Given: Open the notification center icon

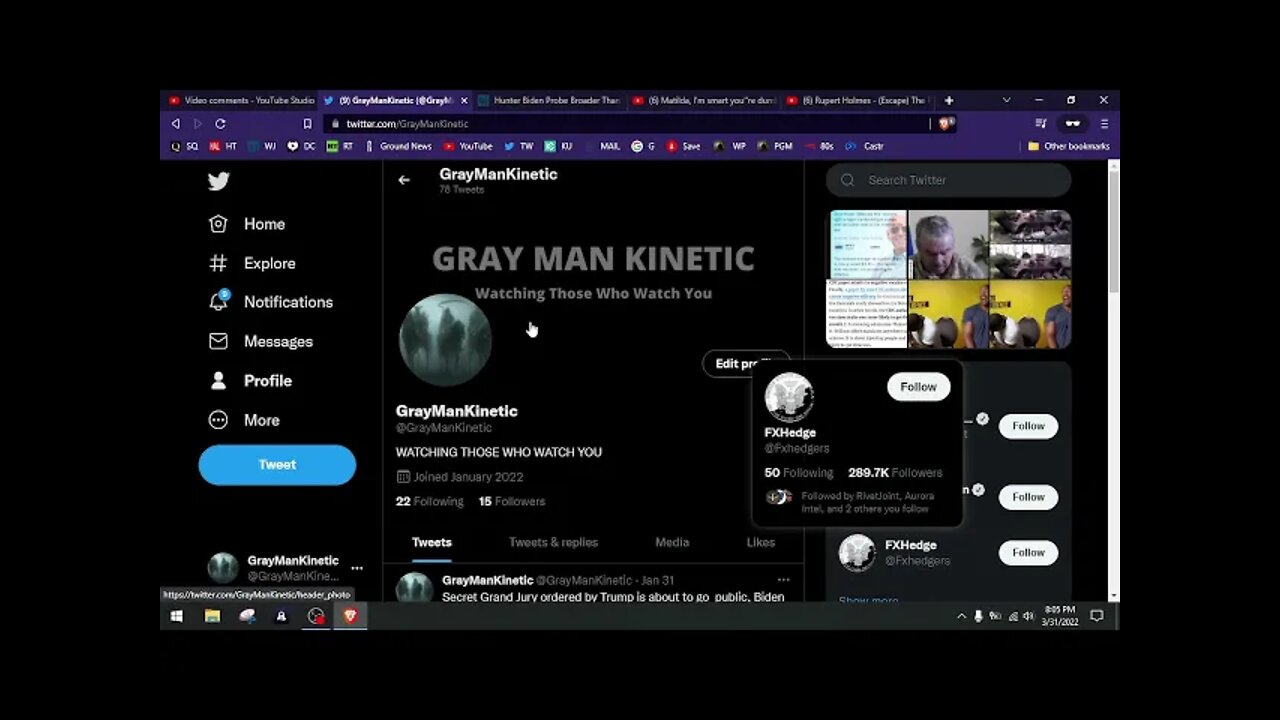Looking at the screenshot, I should pos(1097,616).
